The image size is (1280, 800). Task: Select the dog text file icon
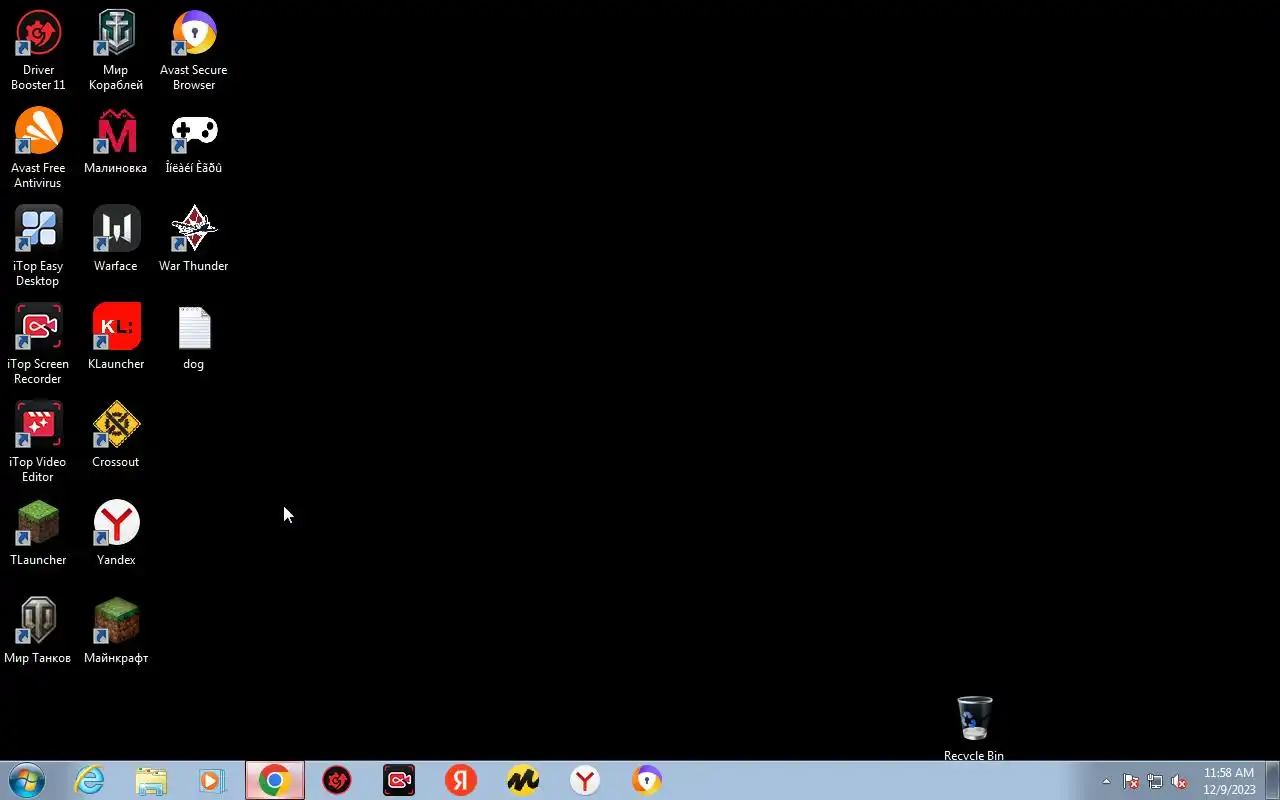(194, 337)
